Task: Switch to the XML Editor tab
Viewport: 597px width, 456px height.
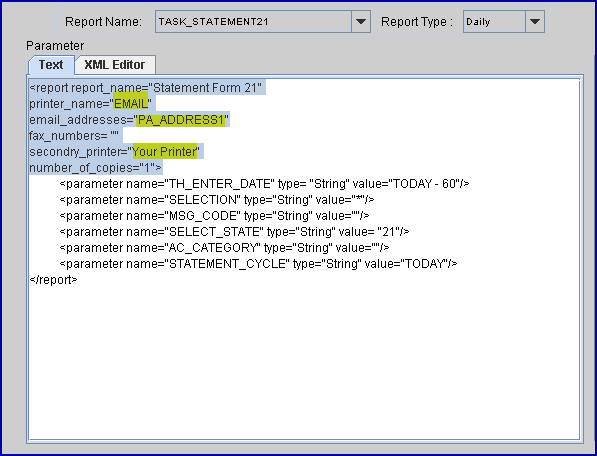Action: [115, 65]
